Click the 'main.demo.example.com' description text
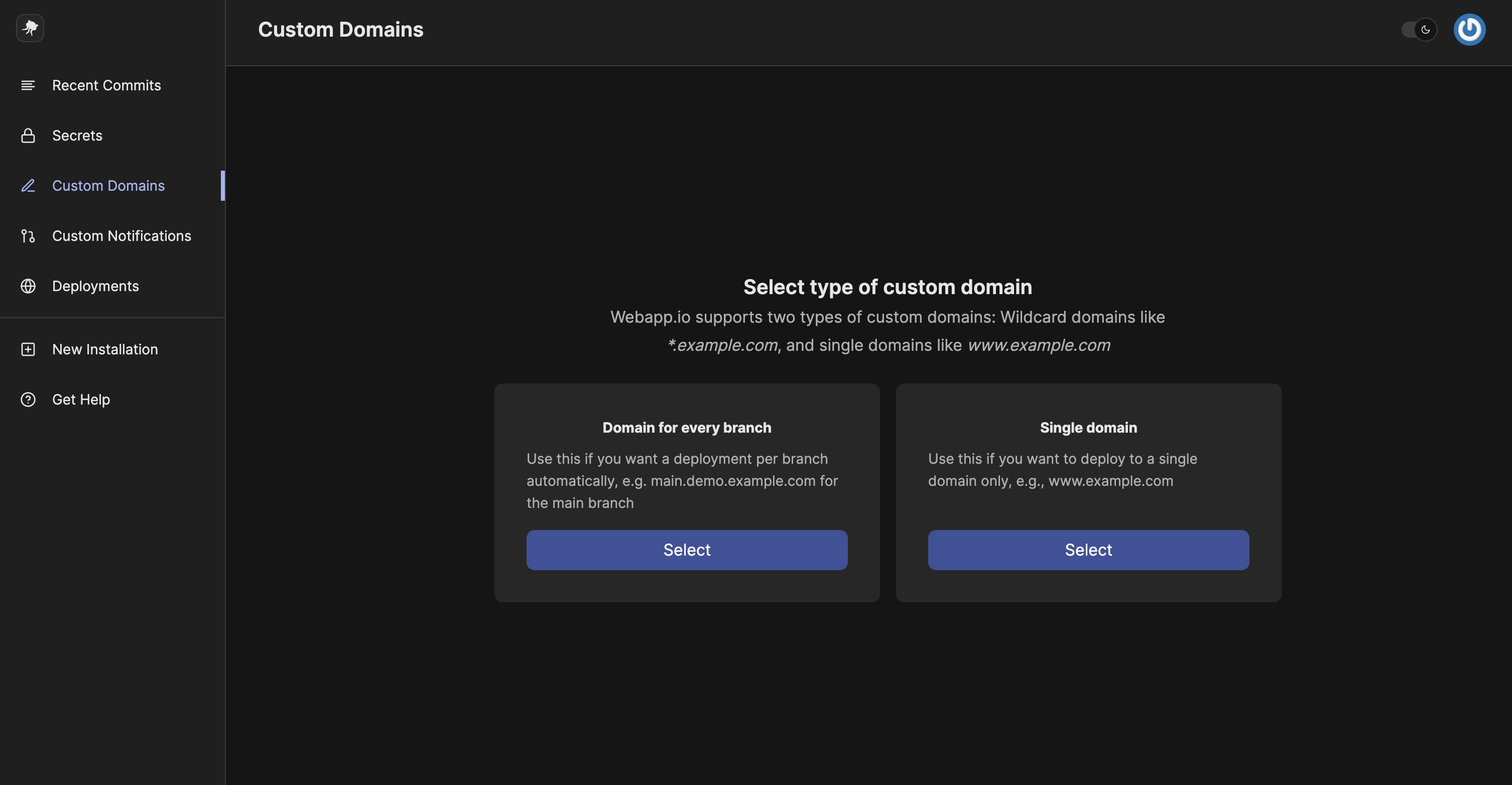Image resolution: width=1512 pixels, height=785 pixels. (x=733, y=481)
